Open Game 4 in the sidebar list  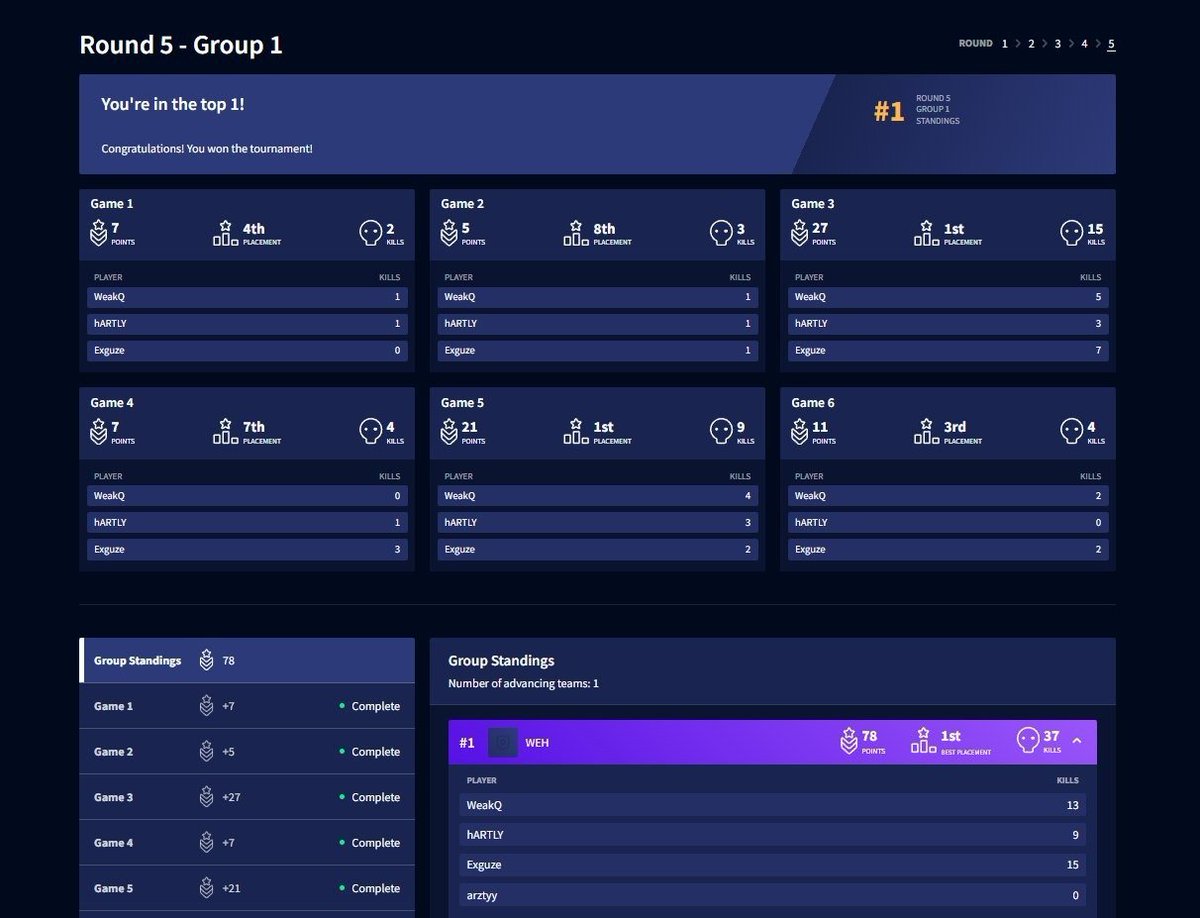coord(247,843)
